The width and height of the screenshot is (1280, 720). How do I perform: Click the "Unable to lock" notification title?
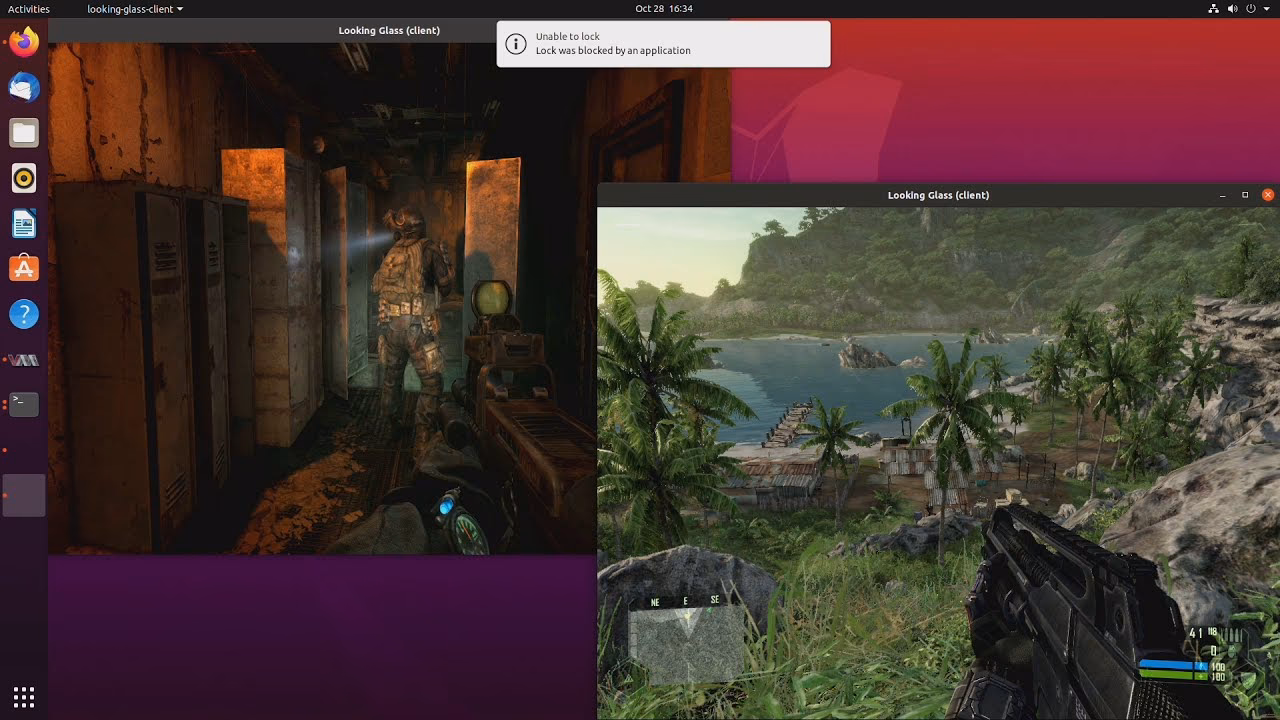(x=568, y=37)
